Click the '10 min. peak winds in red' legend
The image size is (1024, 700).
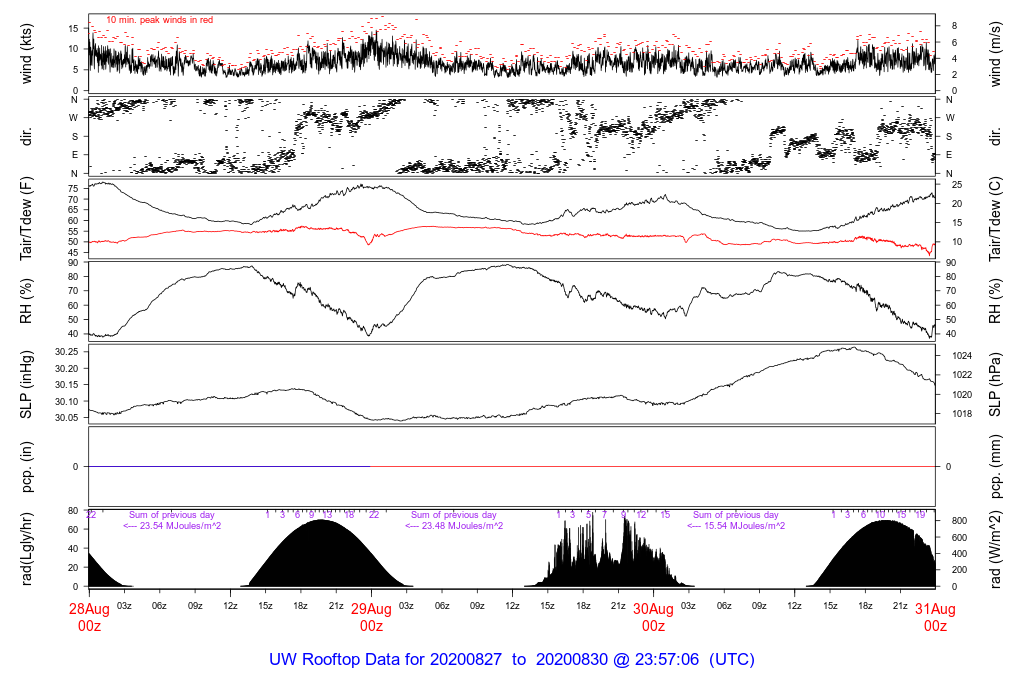(159, 19)
